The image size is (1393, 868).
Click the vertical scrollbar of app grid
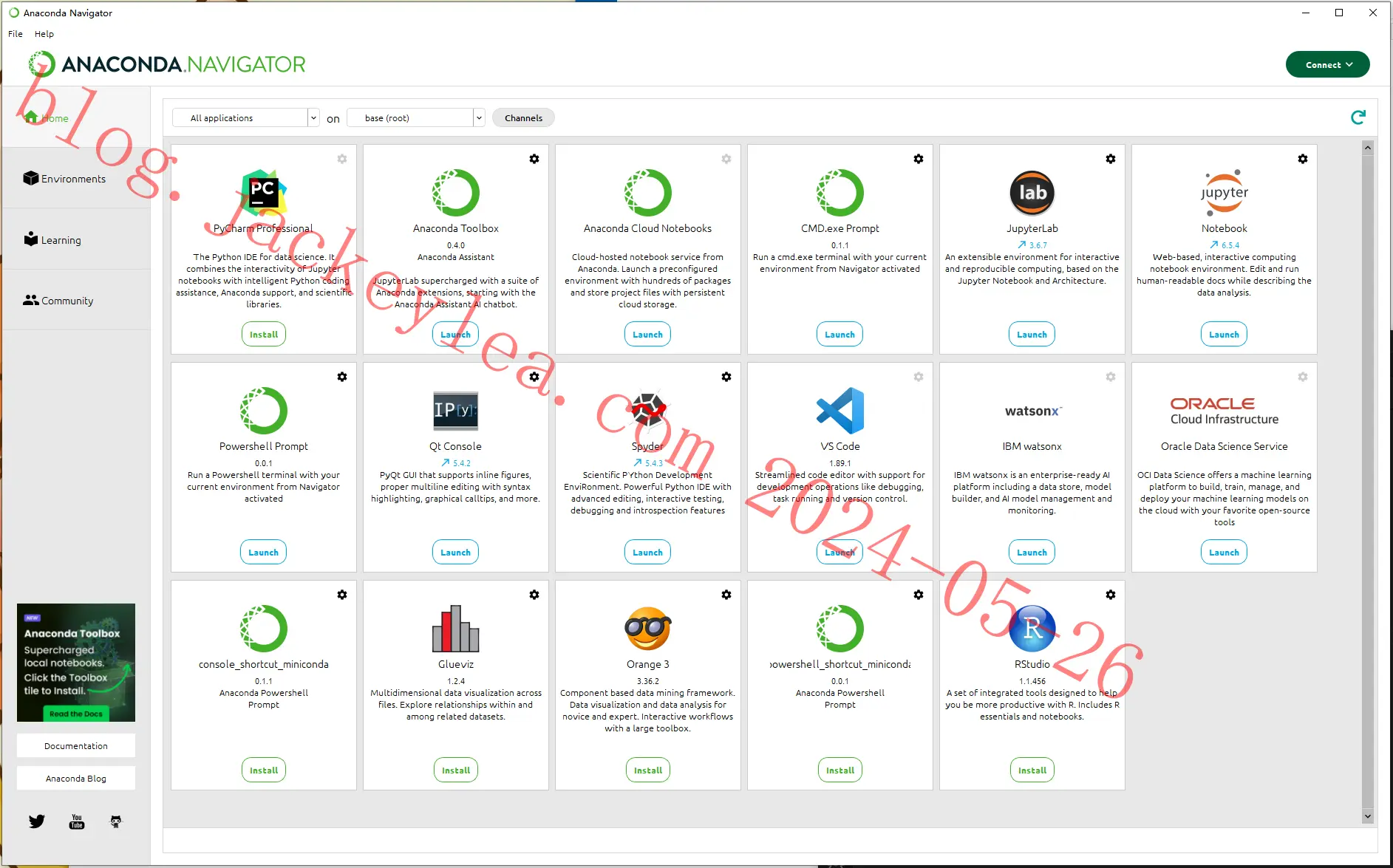pos(1368,480)
